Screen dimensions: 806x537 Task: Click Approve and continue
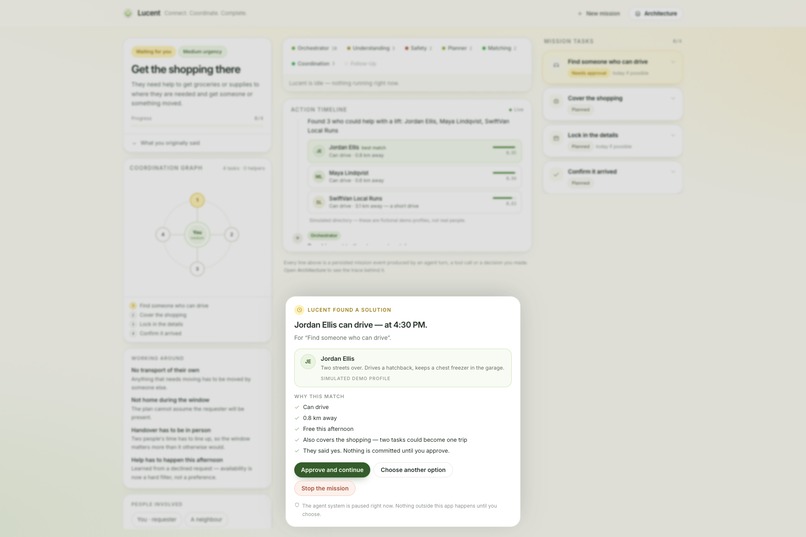point(332,470)
